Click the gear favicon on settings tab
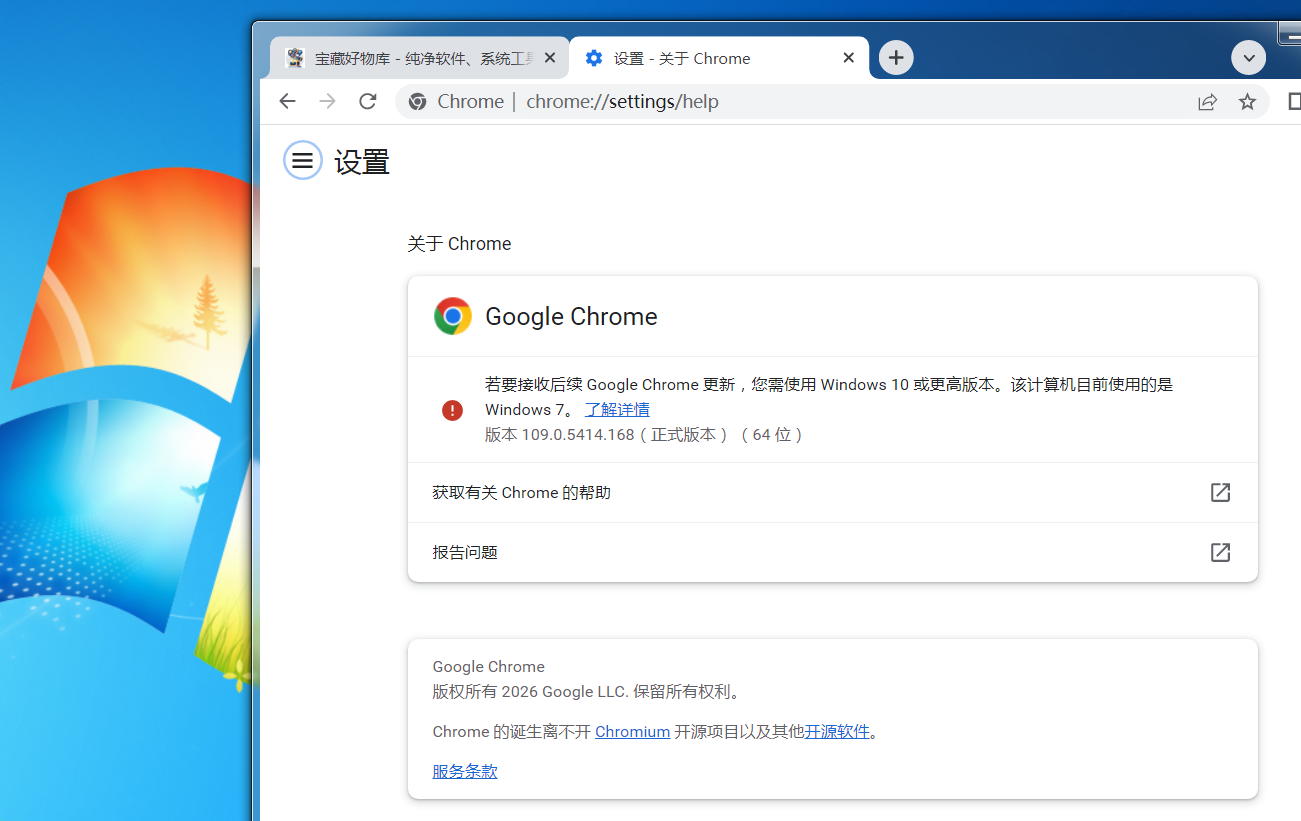This screenshot has height=821, width=1301. [594, 58]
